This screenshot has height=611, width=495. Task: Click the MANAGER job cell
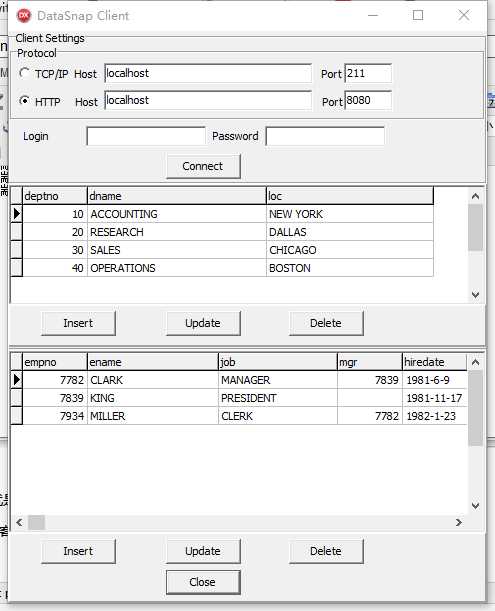coord(278,380)
